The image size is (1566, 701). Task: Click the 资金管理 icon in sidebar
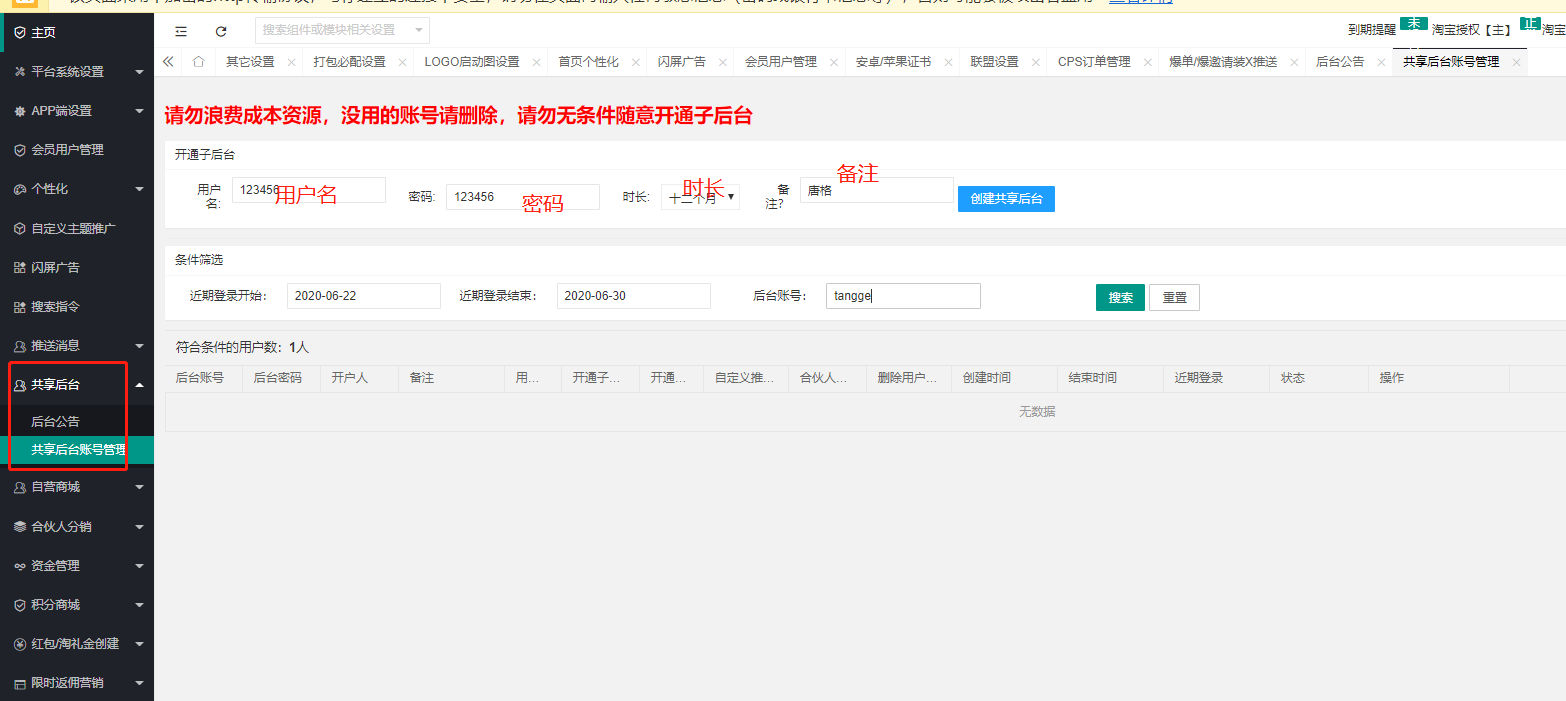(x=20, y=566)
